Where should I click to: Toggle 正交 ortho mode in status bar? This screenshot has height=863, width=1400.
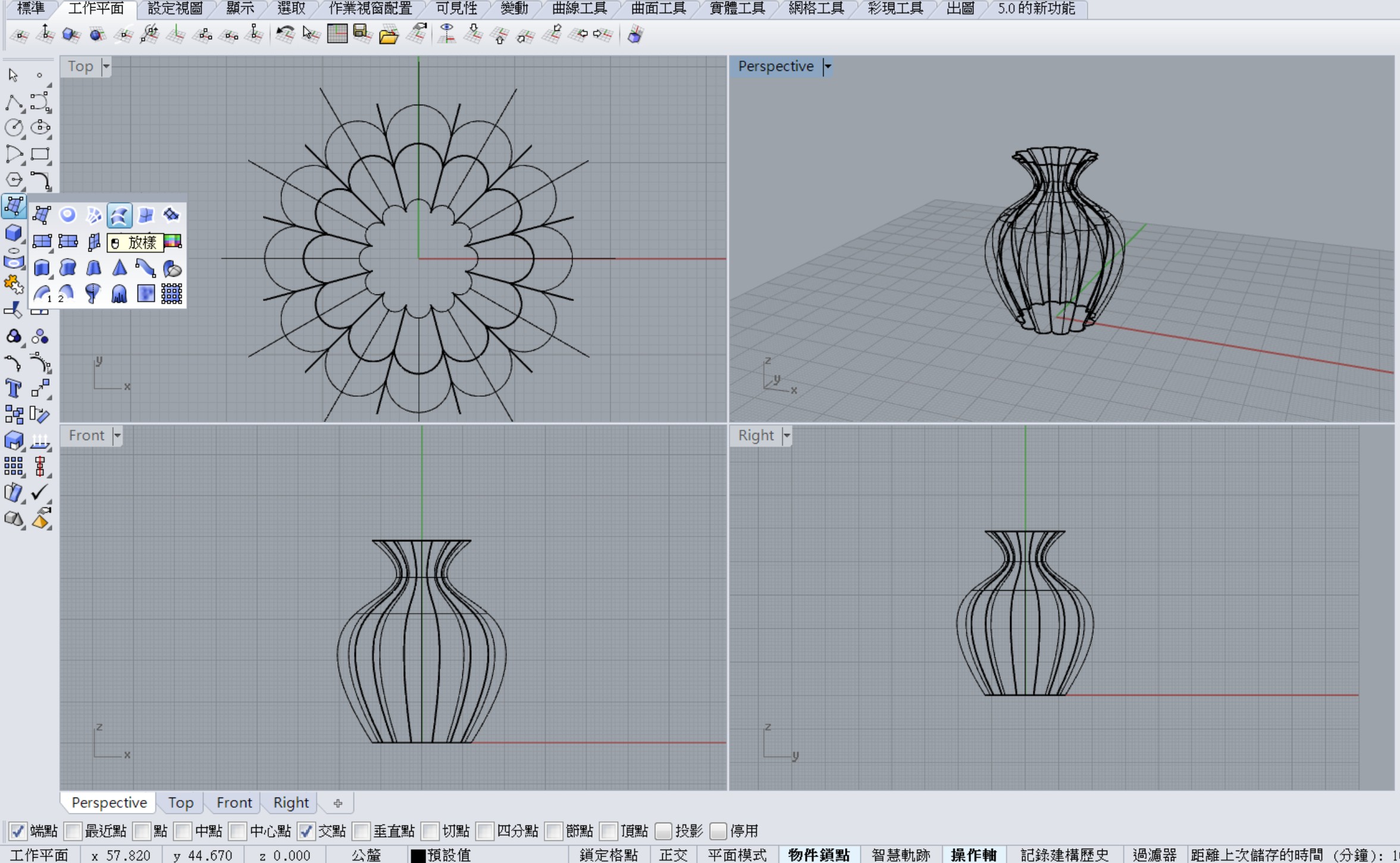click(673, 855)
